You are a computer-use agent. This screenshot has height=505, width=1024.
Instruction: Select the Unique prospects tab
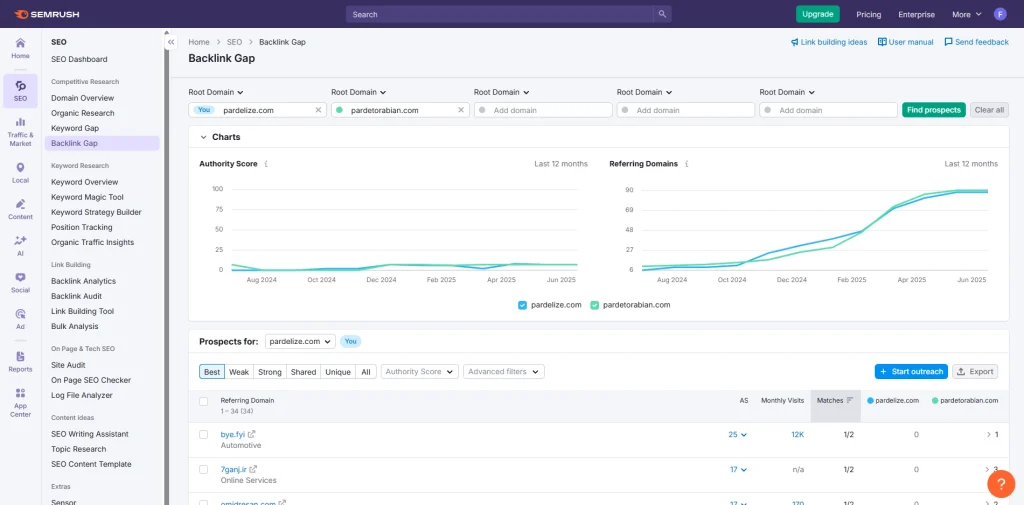pyautogui.click(x=338, y=372)
